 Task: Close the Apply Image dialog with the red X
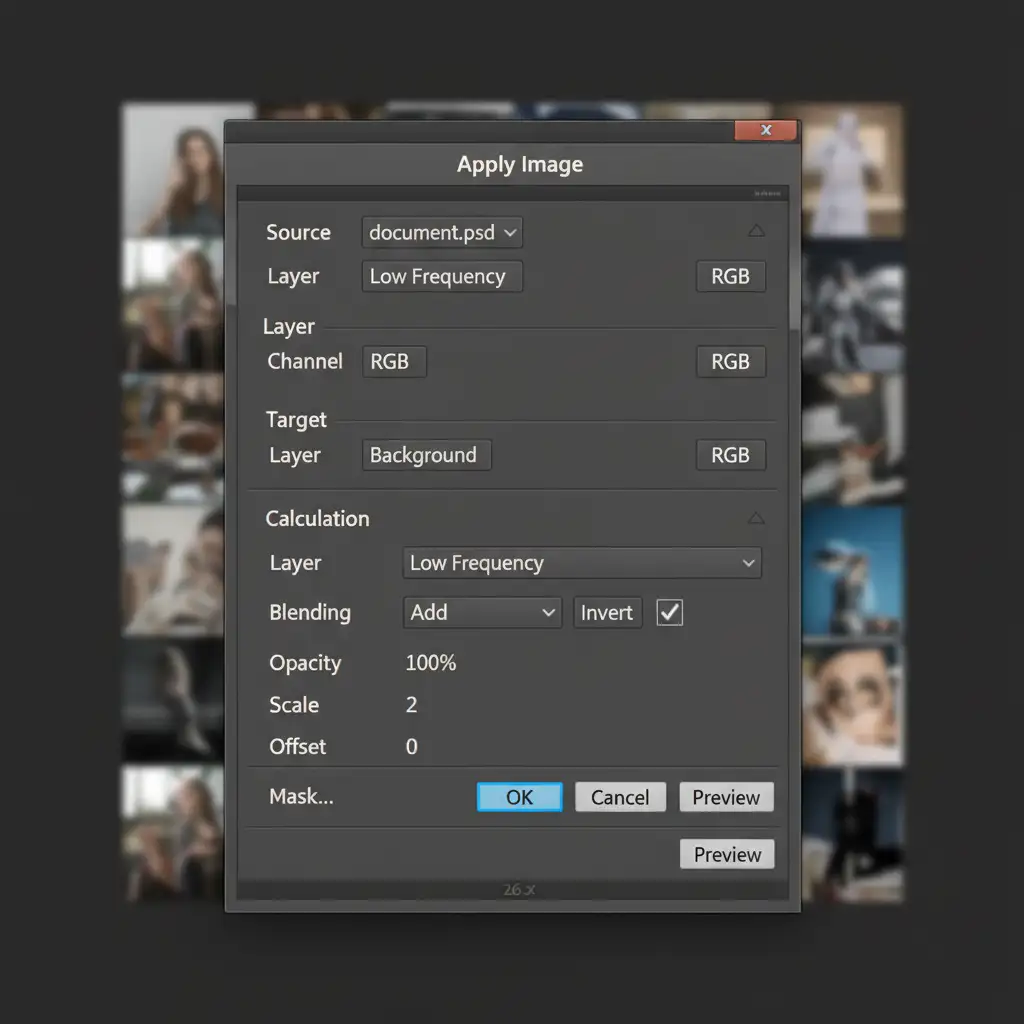pyautogui.click(x=765, y=130)
